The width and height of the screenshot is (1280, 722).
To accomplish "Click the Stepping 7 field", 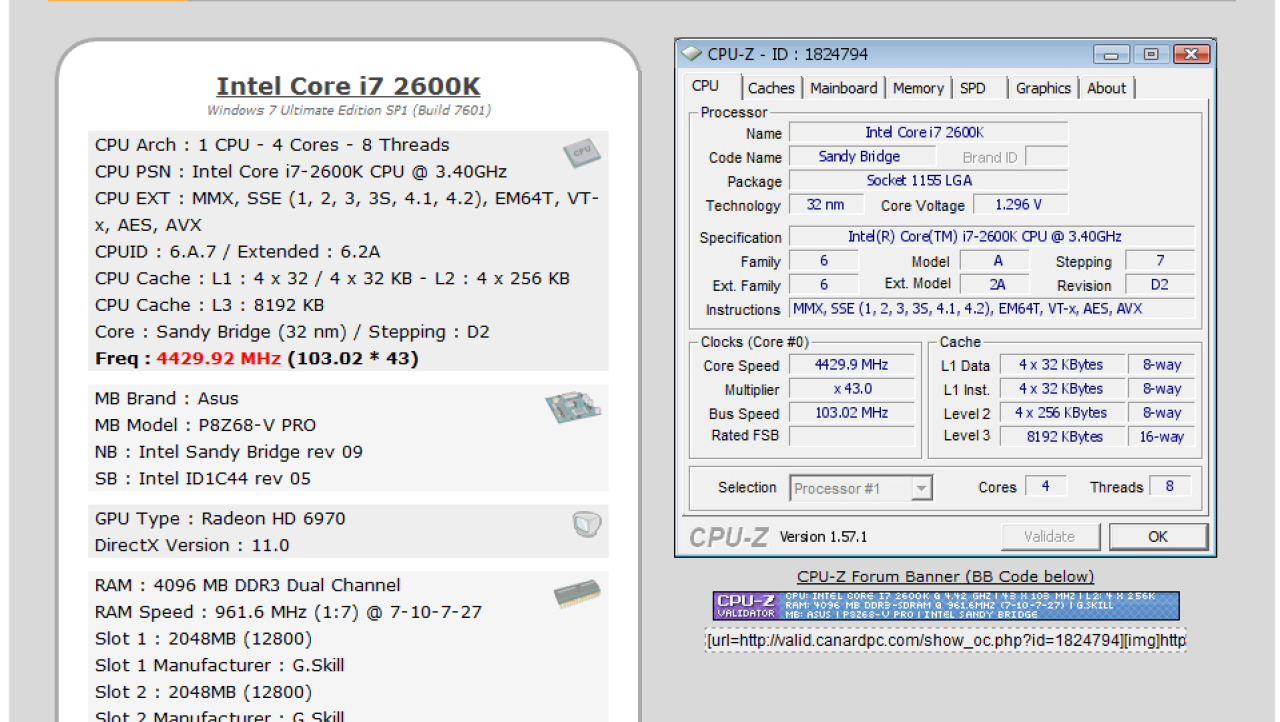I will click(x=1160, y=261).
